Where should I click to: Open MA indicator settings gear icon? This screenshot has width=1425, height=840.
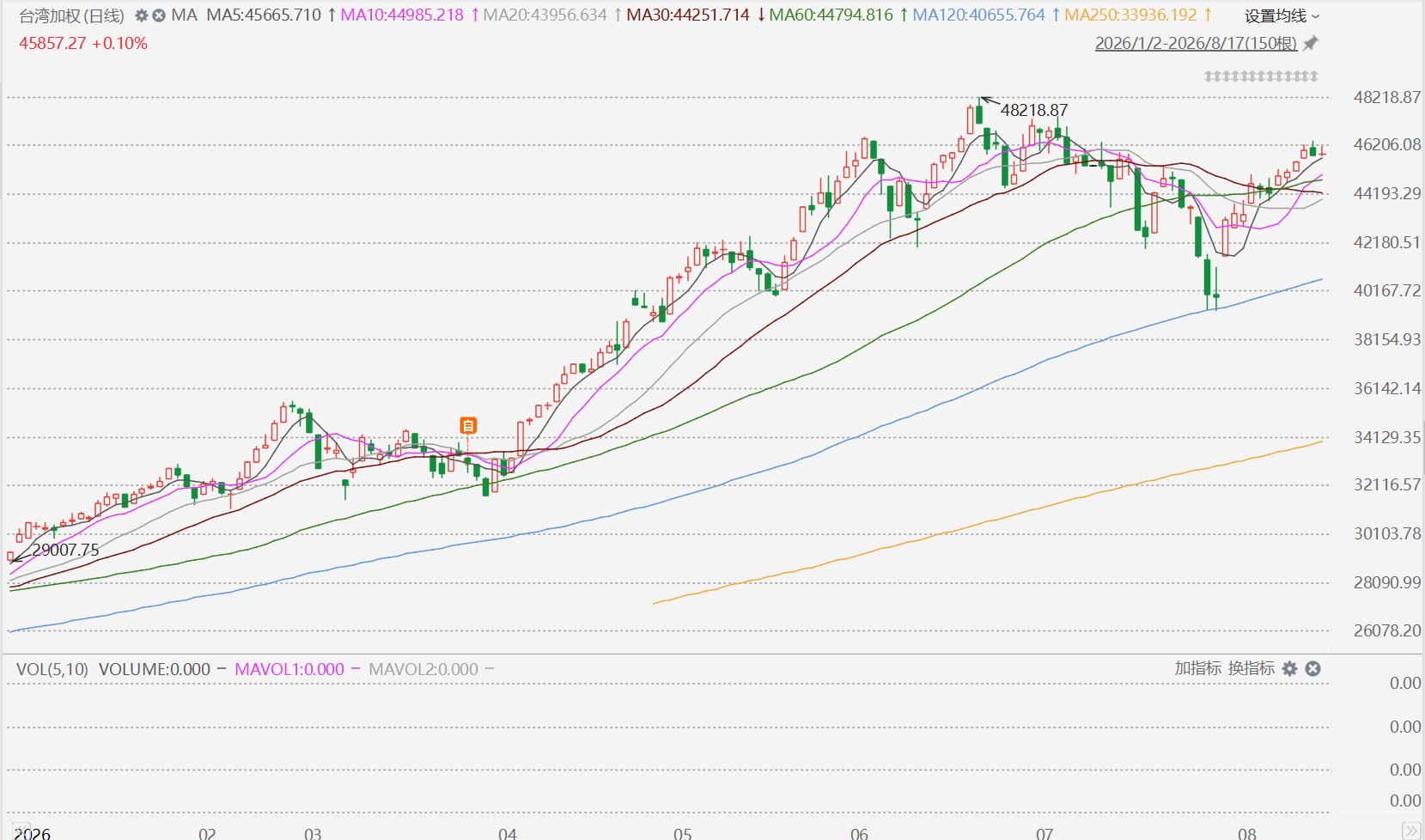pos(142,15)
